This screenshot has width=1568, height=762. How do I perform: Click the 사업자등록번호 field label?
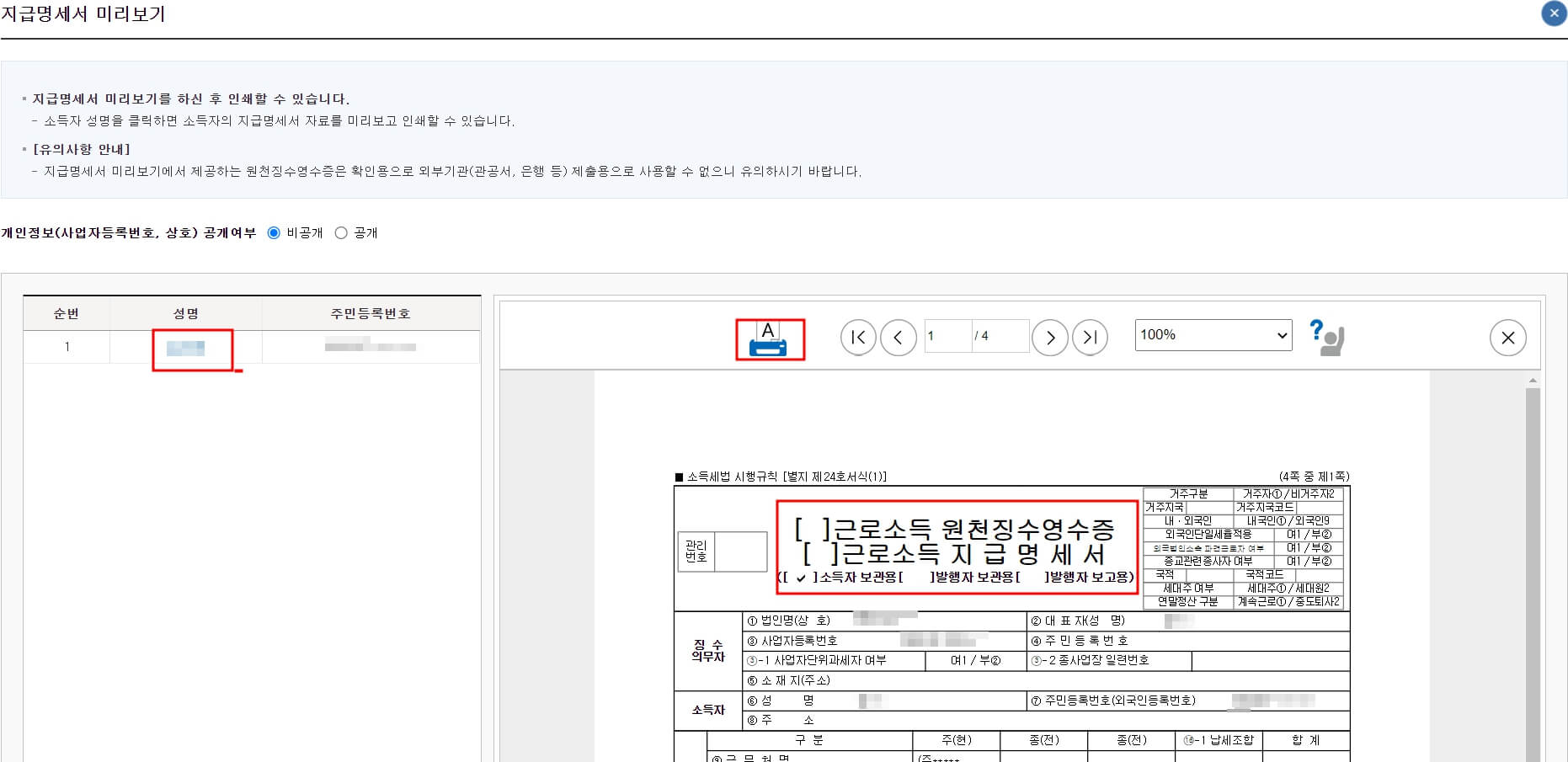pyautogui.click(x=792, y=641)
